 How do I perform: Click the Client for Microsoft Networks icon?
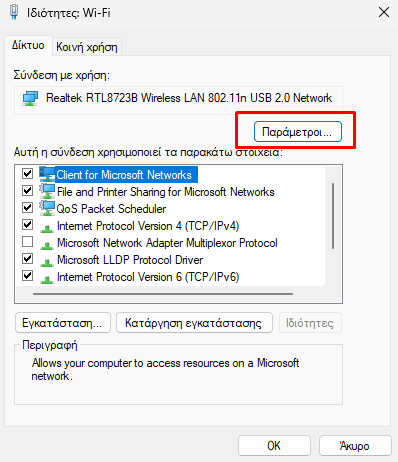click(47, 174)
